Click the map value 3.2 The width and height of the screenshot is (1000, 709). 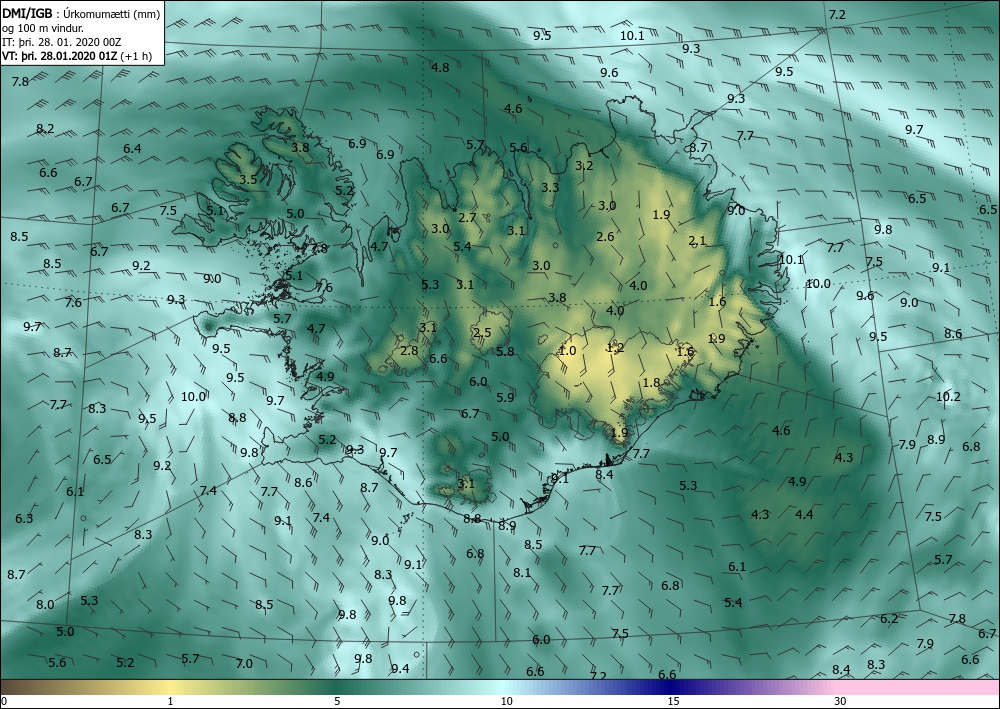tap(584, 166)
